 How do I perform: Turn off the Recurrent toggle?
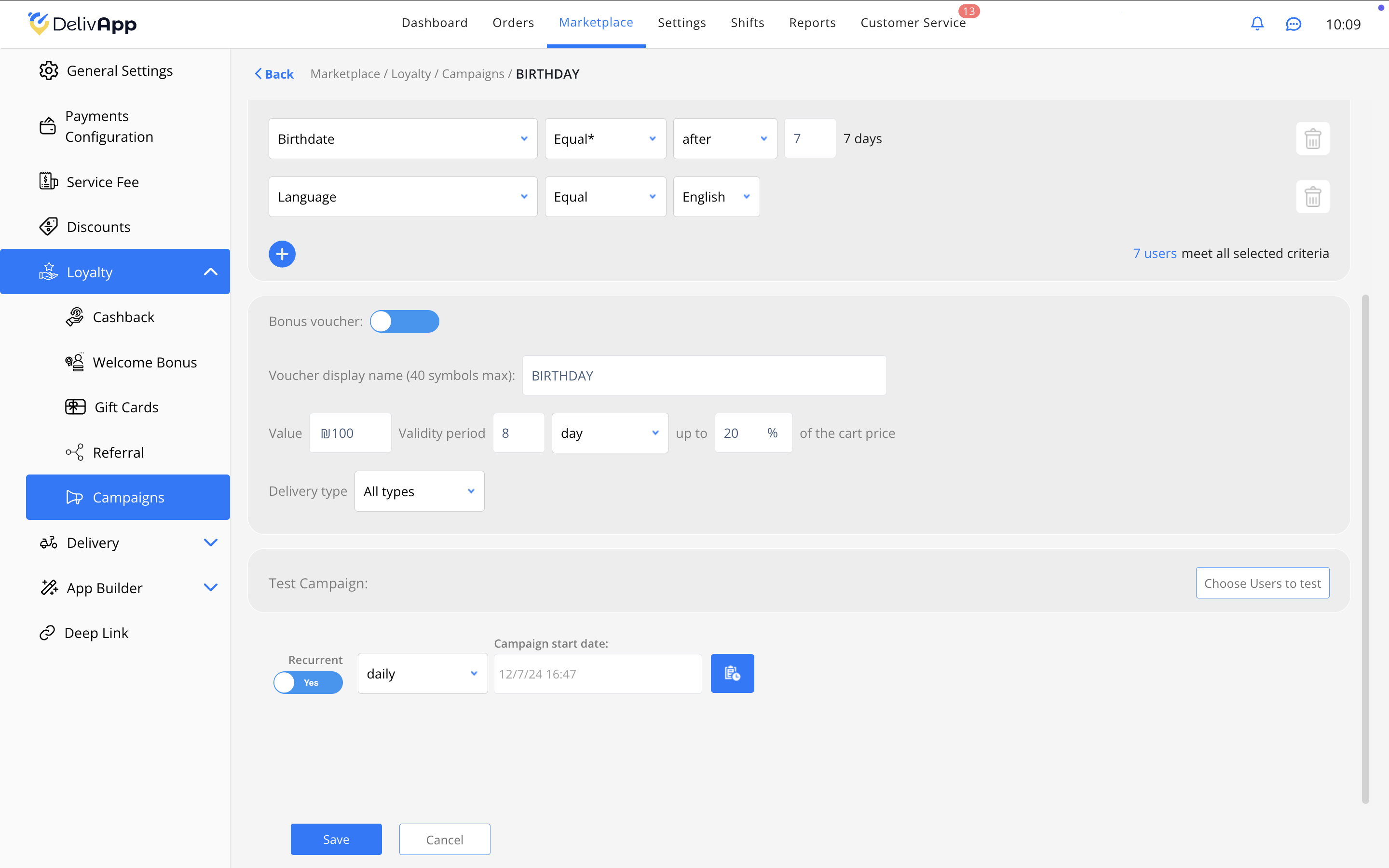(x=308, y=682)
